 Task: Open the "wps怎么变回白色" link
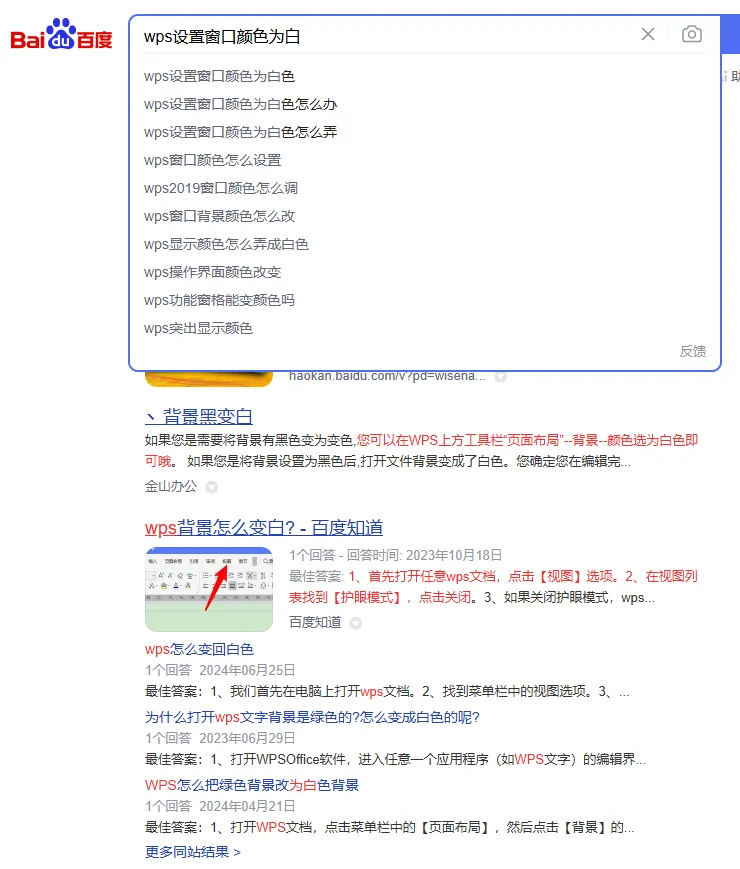pyautogui.click(x=199, y=649)
